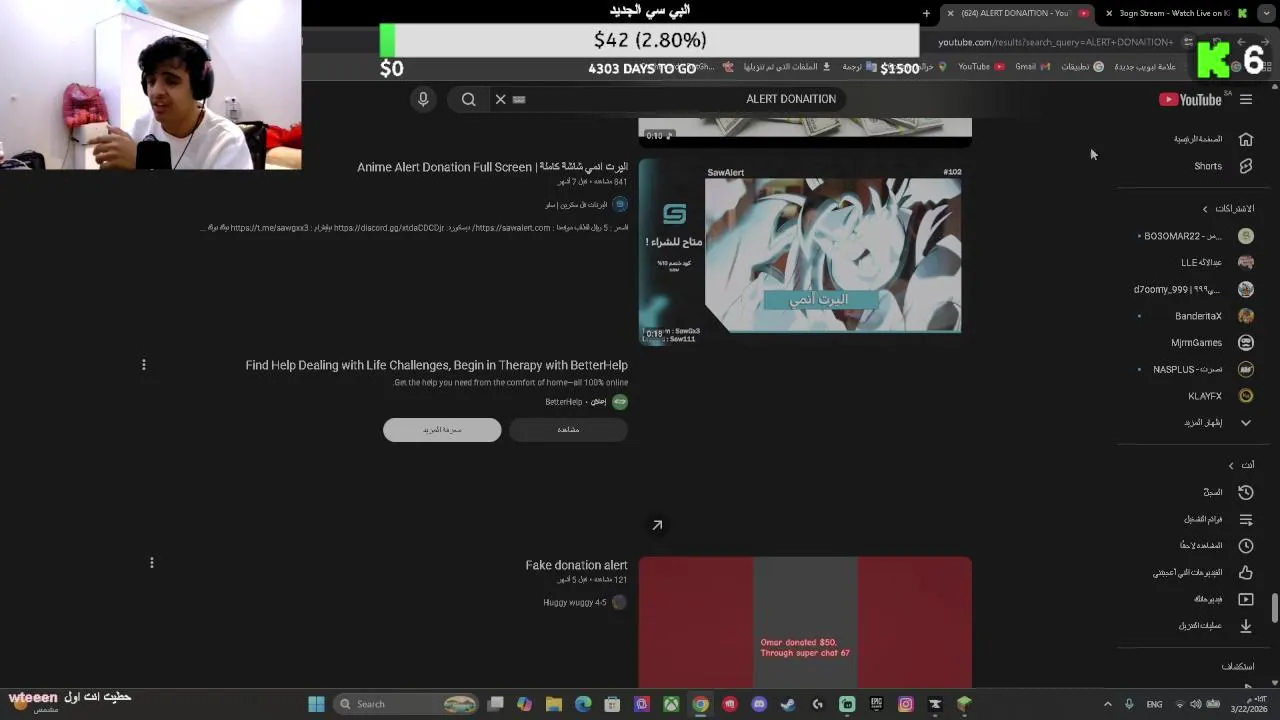This screenshot has width=1280, height=720.
Task: Click the YouTube logo
Action: point(1190,99)
